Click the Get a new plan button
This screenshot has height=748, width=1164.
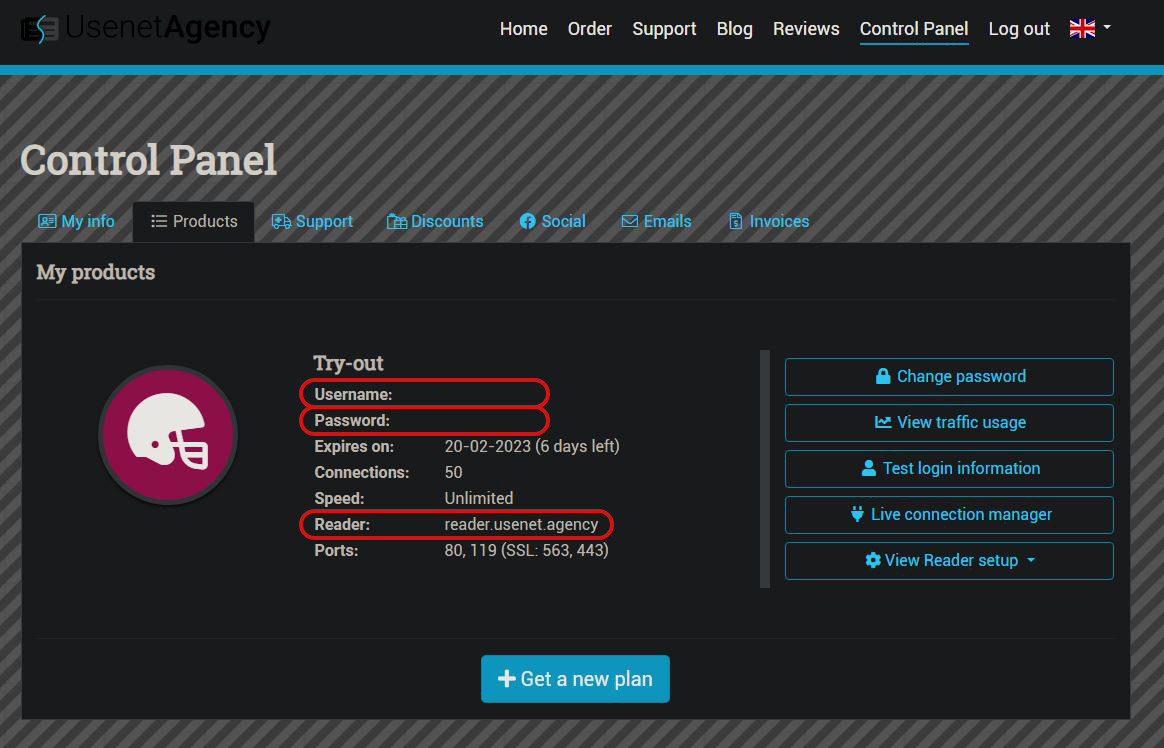click(x=575, y=679)
